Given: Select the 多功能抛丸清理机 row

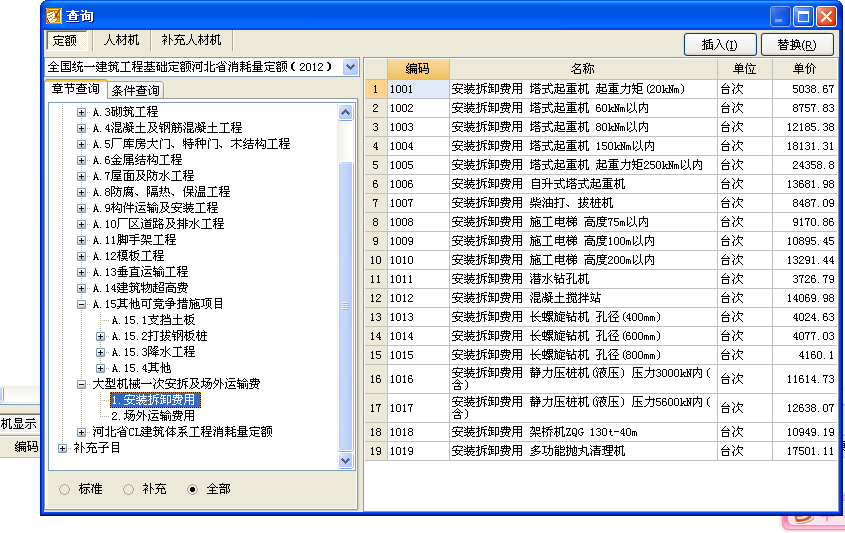Looking at the screenshot, I should 601,451.
